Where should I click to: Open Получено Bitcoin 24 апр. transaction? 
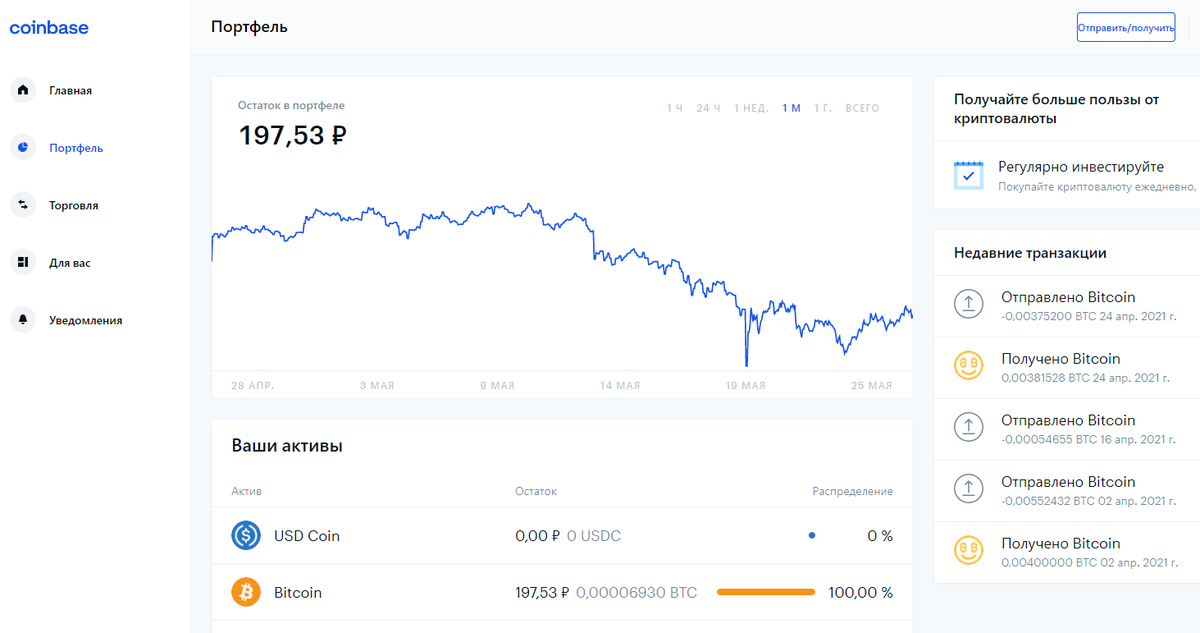click(x=1067, y=366)
